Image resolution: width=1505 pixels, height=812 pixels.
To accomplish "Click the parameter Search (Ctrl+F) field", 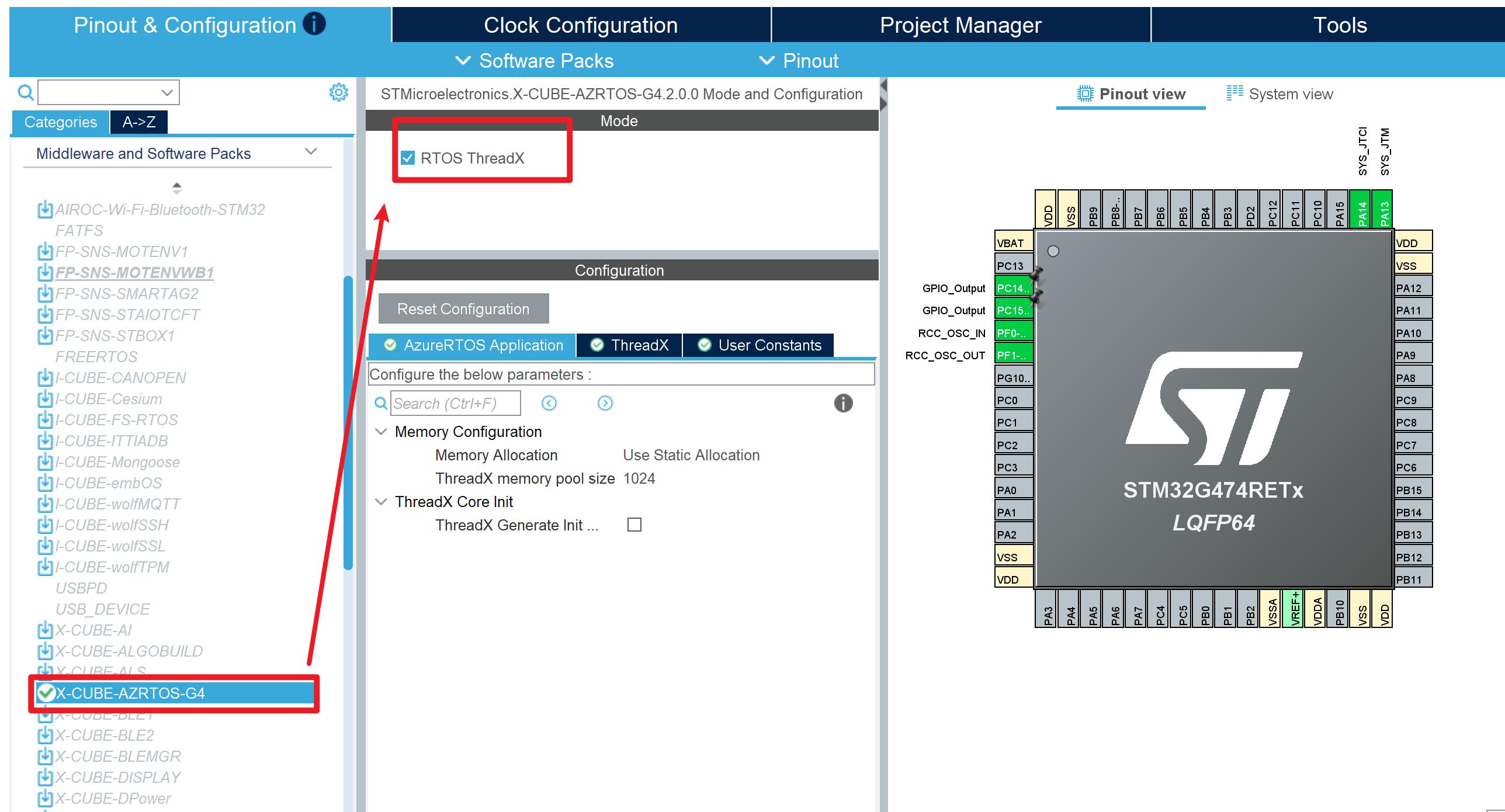I will tap(455, 403).
